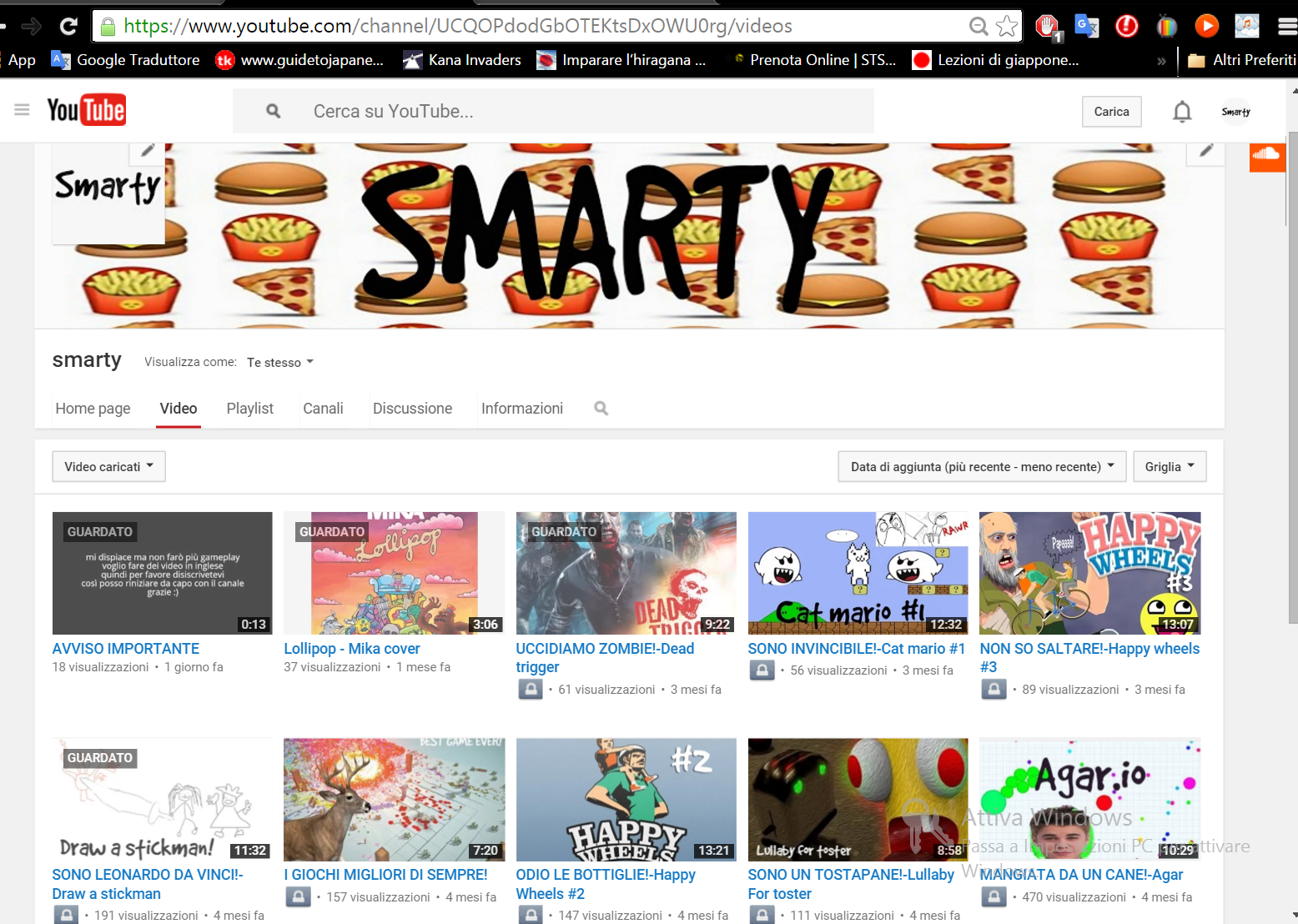Click the lock icon under I GIOCHI MIGLIORI
The image size is (1298, 924).
coord(297,896)
